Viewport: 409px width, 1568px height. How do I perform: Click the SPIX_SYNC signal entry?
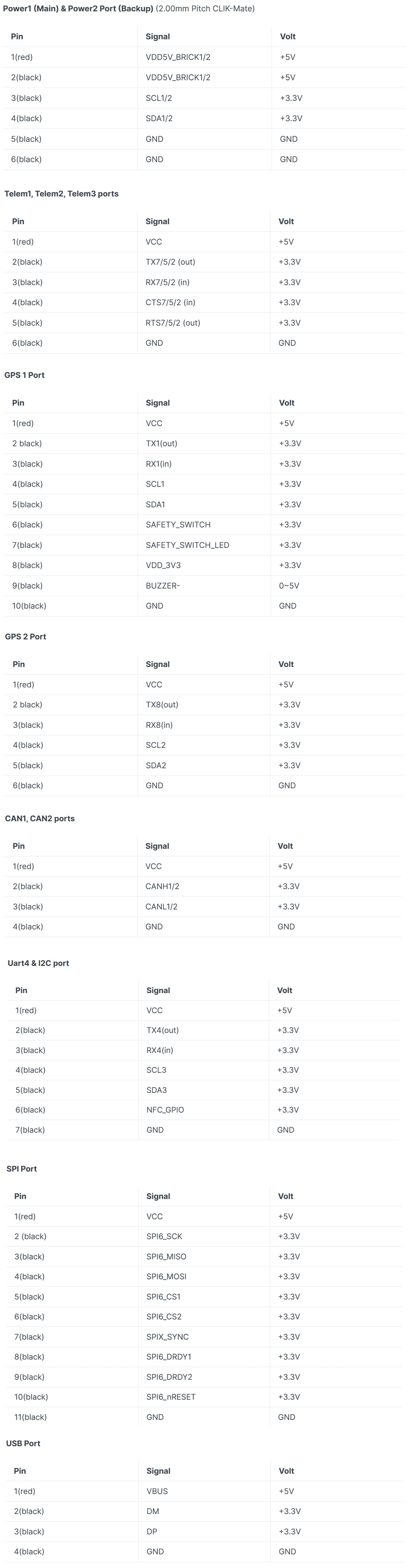167,1337
